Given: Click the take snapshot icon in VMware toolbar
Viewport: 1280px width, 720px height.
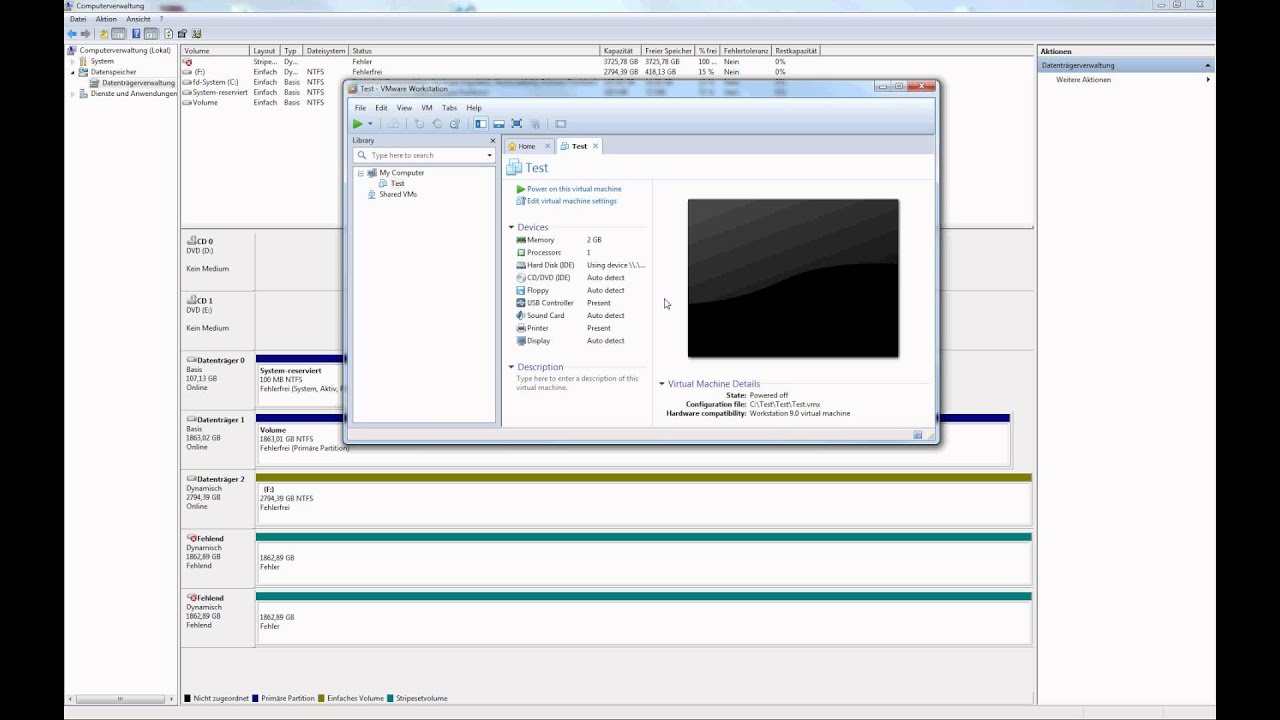Looking at the screenshot, I should (419, 124).
